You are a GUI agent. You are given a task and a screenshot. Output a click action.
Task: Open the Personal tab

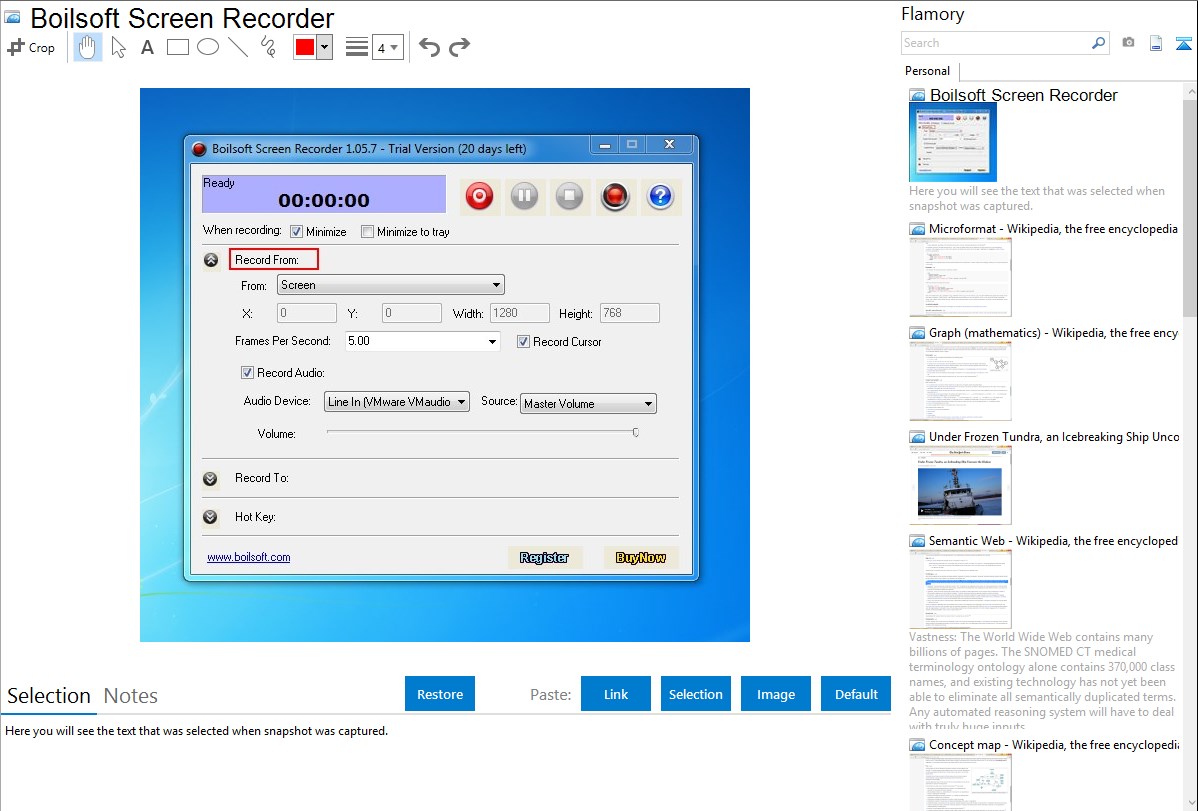[927, 71]
